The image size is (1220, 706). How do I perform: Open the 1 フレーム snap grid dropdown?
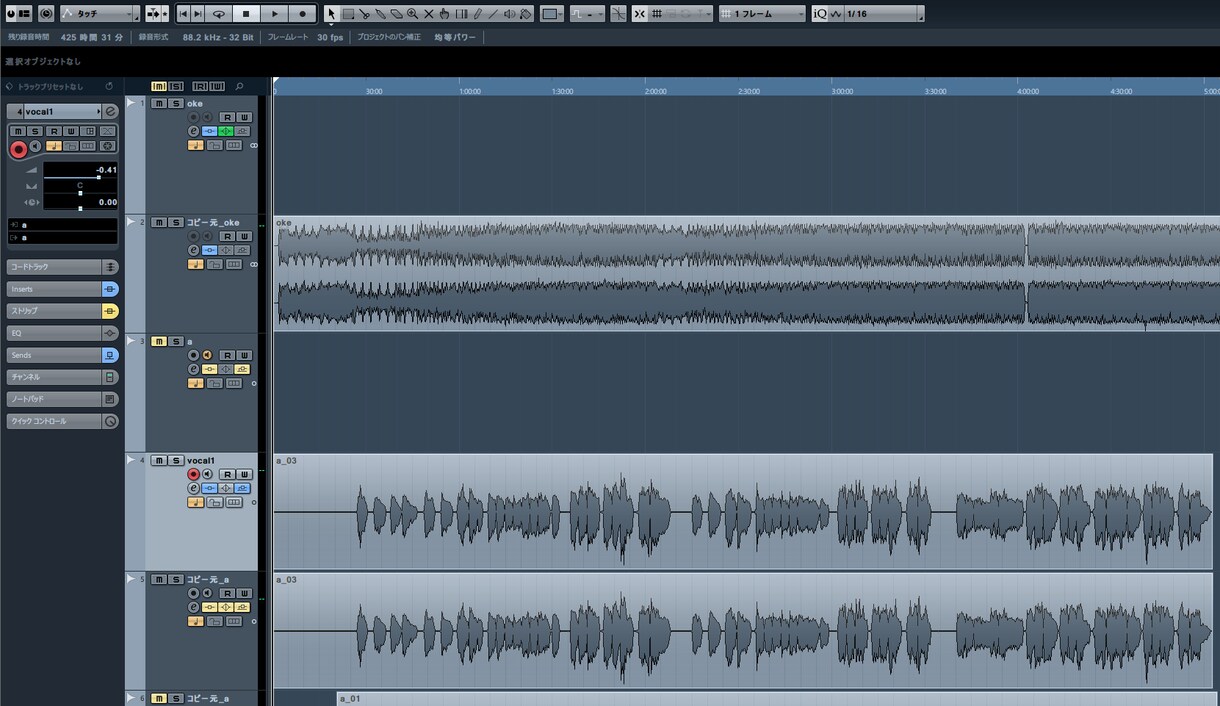(762, 14)
